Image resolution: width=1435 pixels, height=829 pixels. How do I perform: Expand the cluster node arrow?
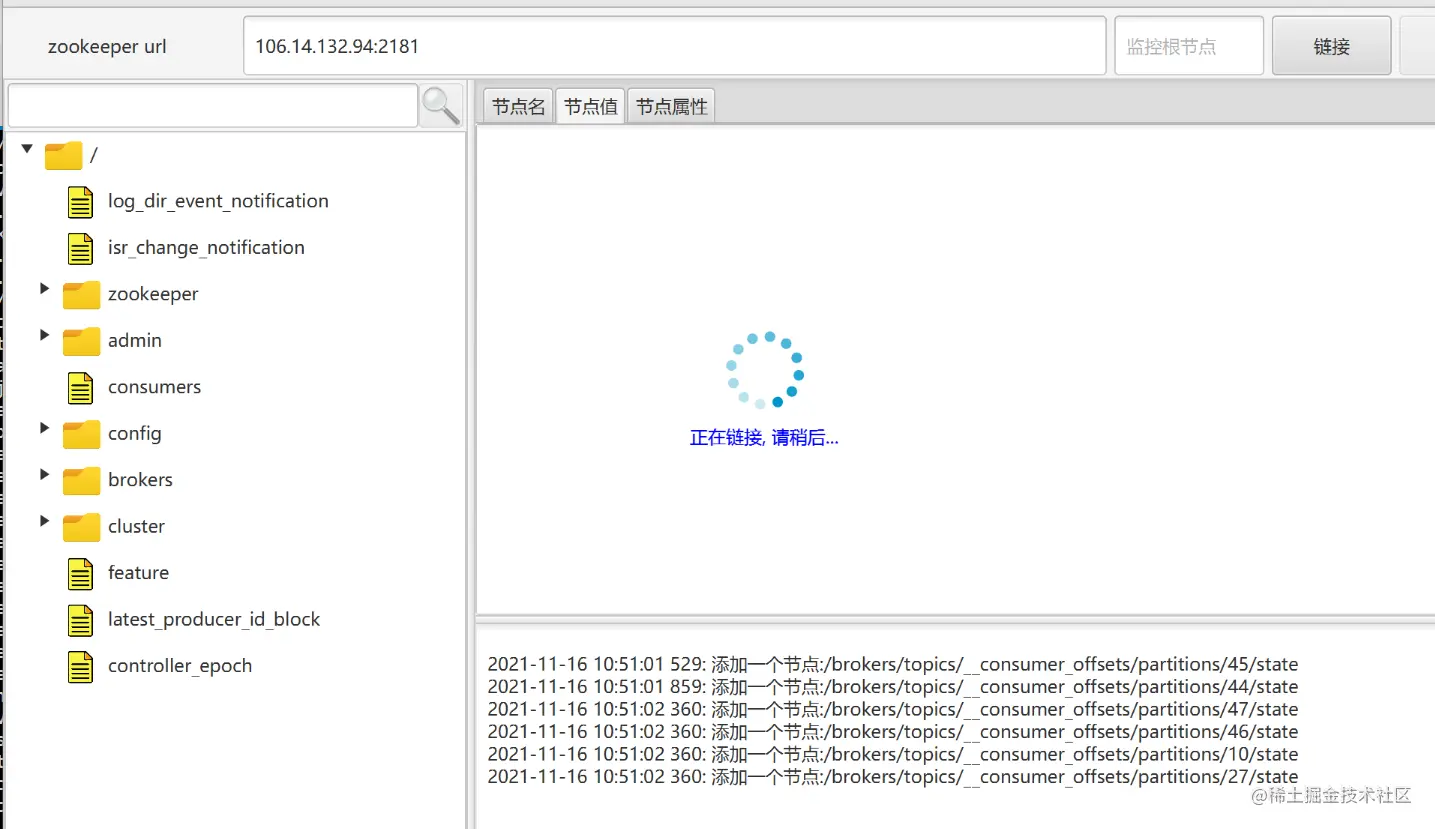point(44,520)
